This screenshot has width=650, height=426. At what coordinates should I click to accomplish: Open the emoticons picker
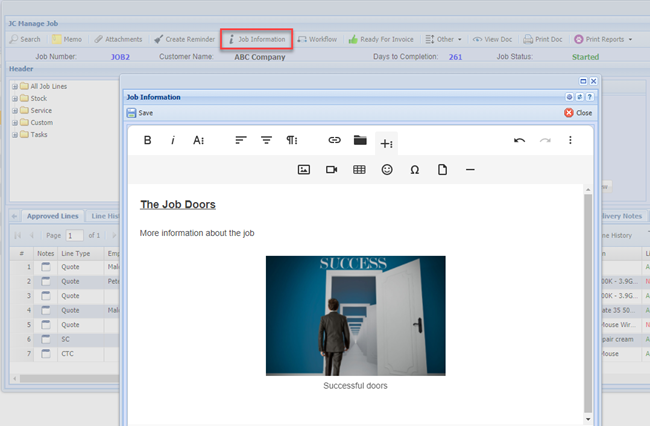[x=387, y=170]
